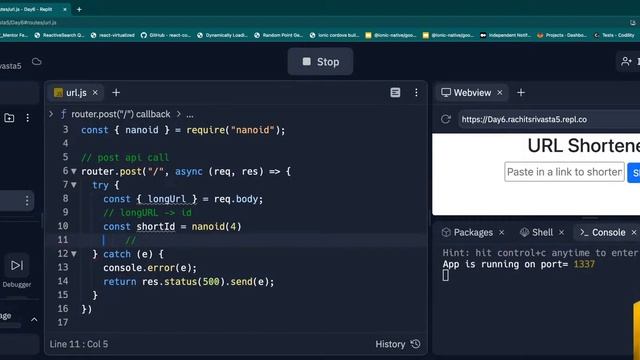
Task: Close the Day6 Replit browser tab
Action: coord(65,9)
